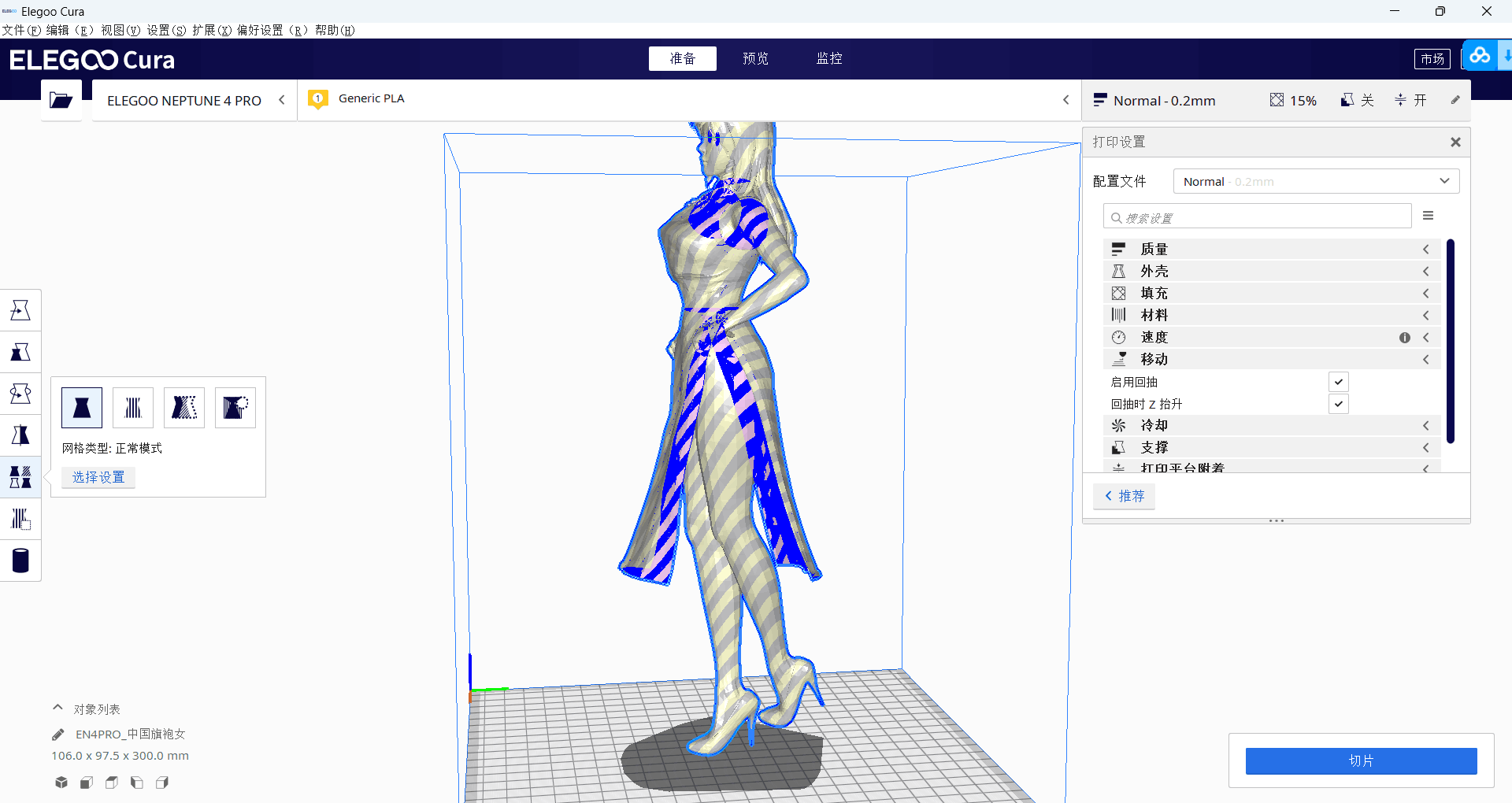The height and width of the screenshot is (803, 1512).
Task: Open ELEGOO NEPTUNE 4 PRO printer selector
Action: pos(195,100)
